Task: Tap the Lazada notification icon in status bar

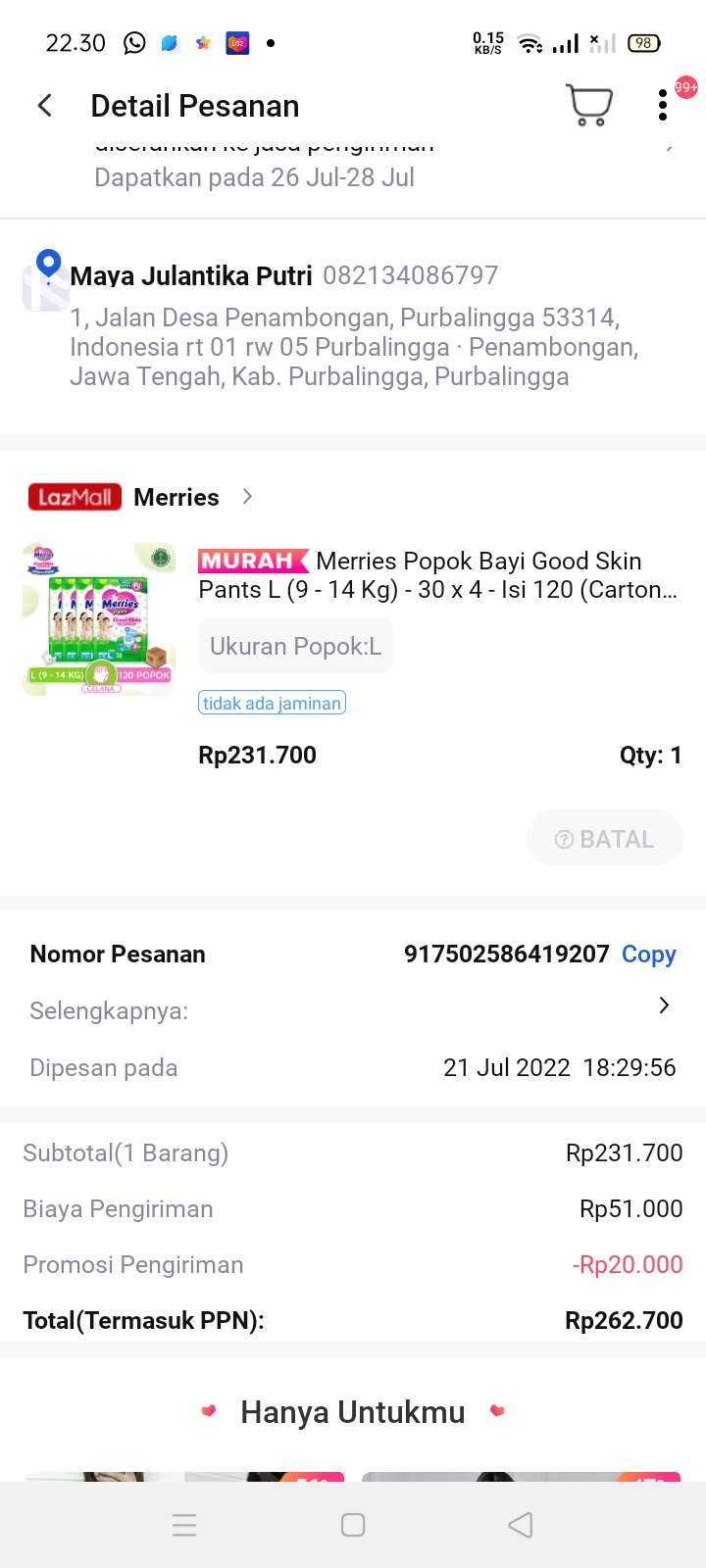Action: [237, 43]
